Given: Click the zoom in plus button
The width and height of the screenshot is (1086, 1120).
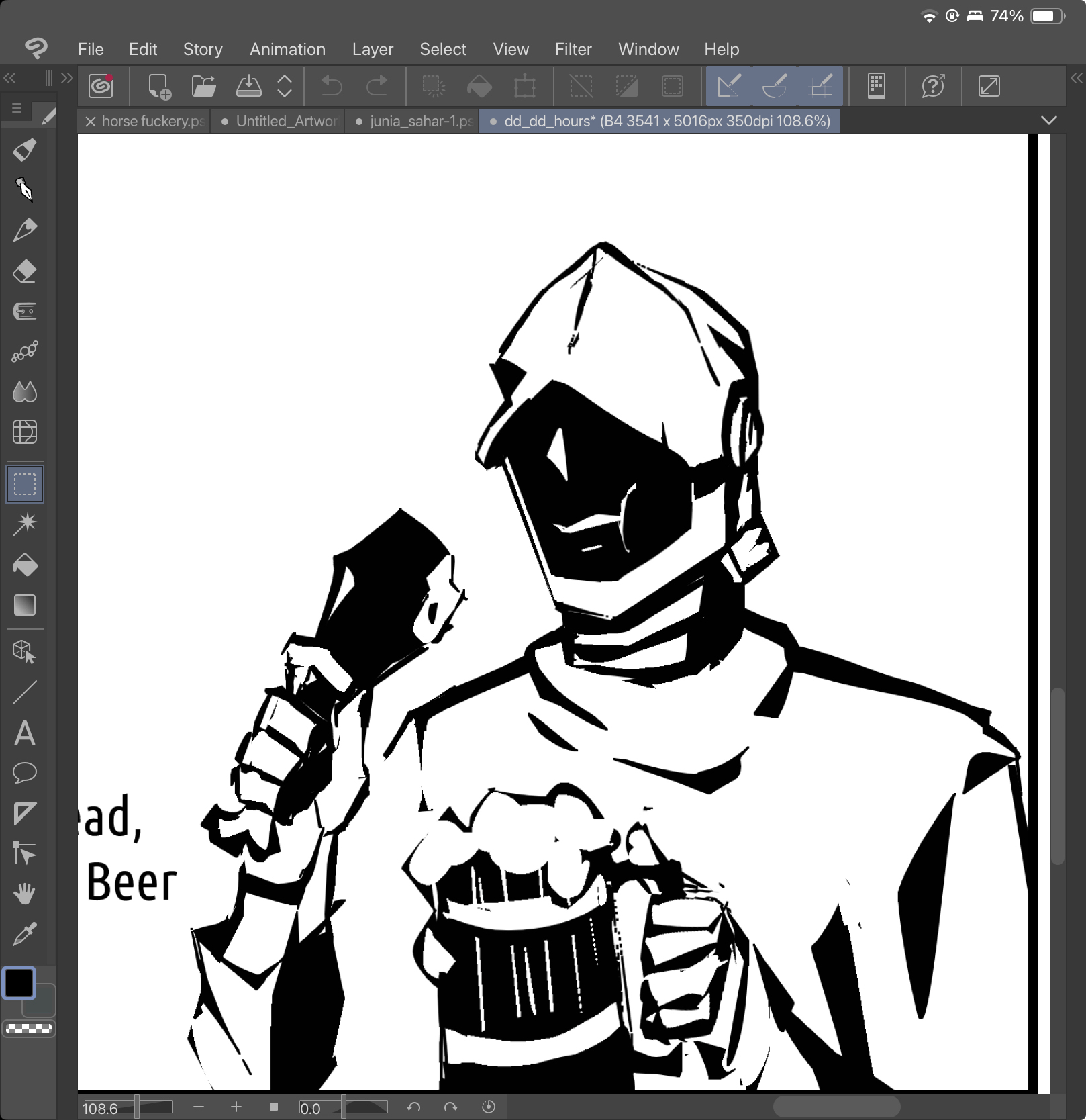Looking at the screenshot, I should tap(236, 1107).
